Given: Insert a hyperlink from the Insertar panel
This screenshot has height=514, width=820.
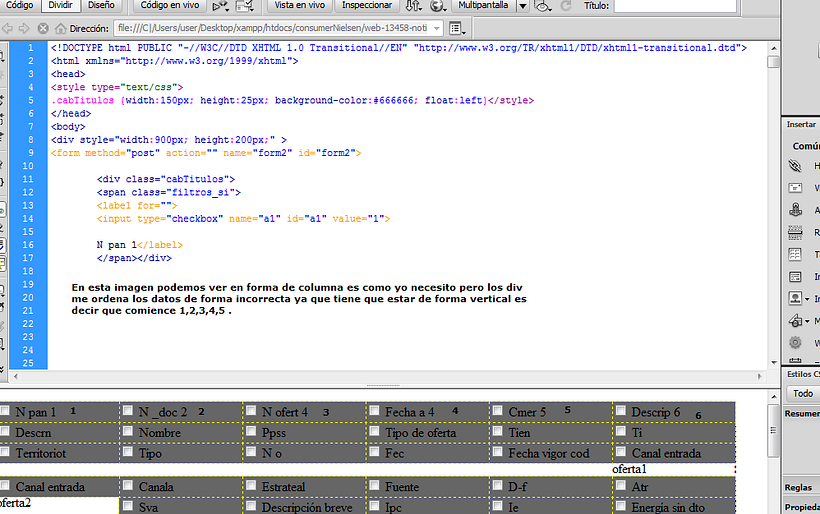Looking at the screenshot, I should coord(795,166).
